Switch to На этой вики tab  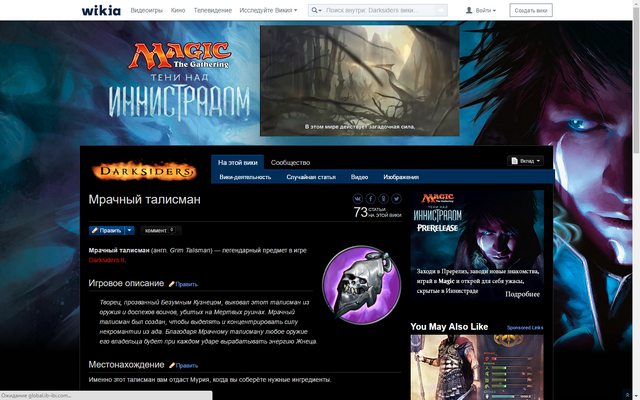(238, 162)
